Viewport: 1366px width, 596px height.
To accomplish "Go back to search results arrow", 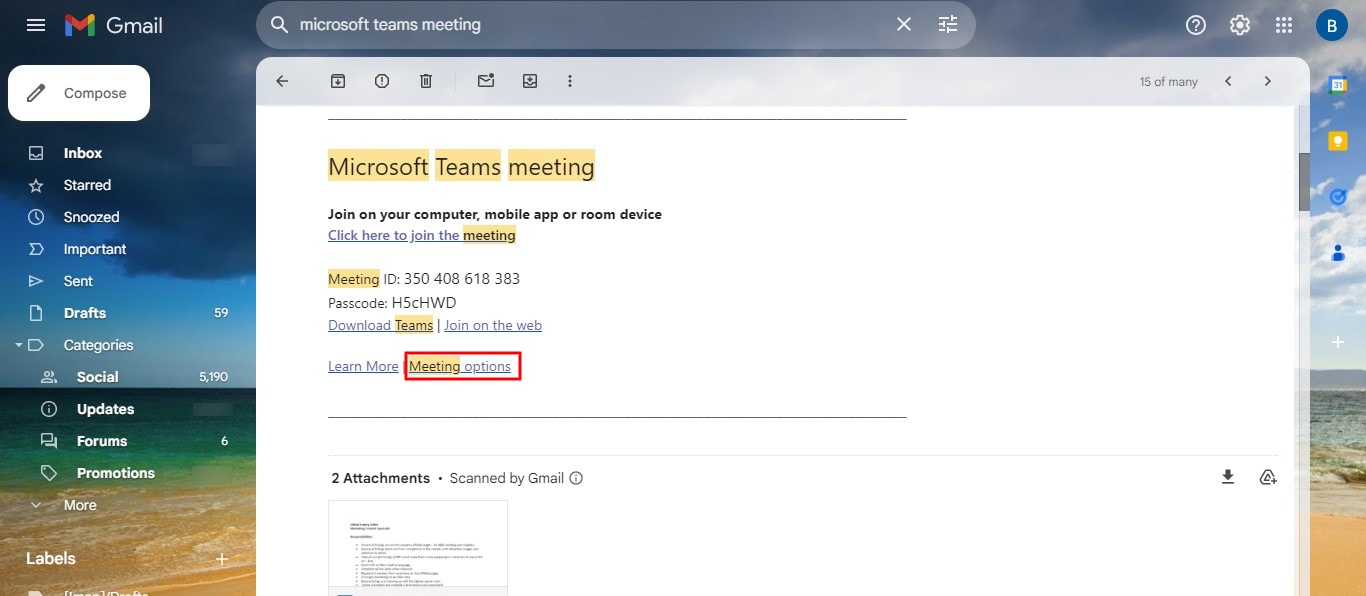I will 282,81.
